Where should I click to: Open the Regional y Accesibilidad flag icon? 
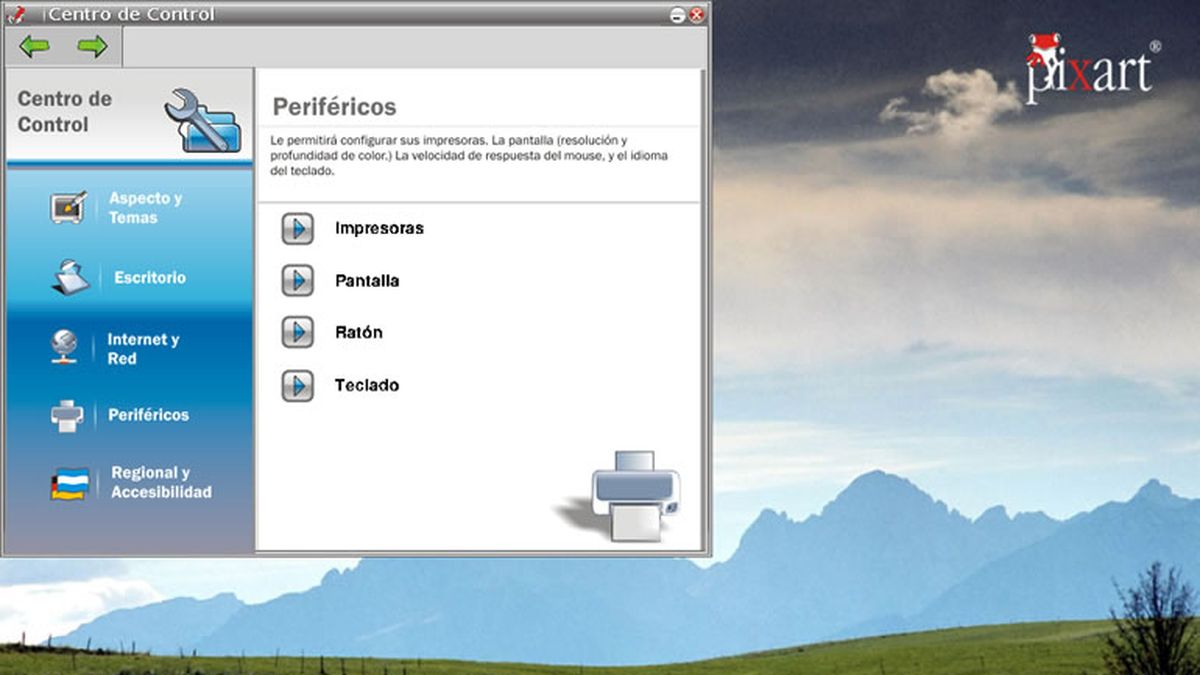70,483
